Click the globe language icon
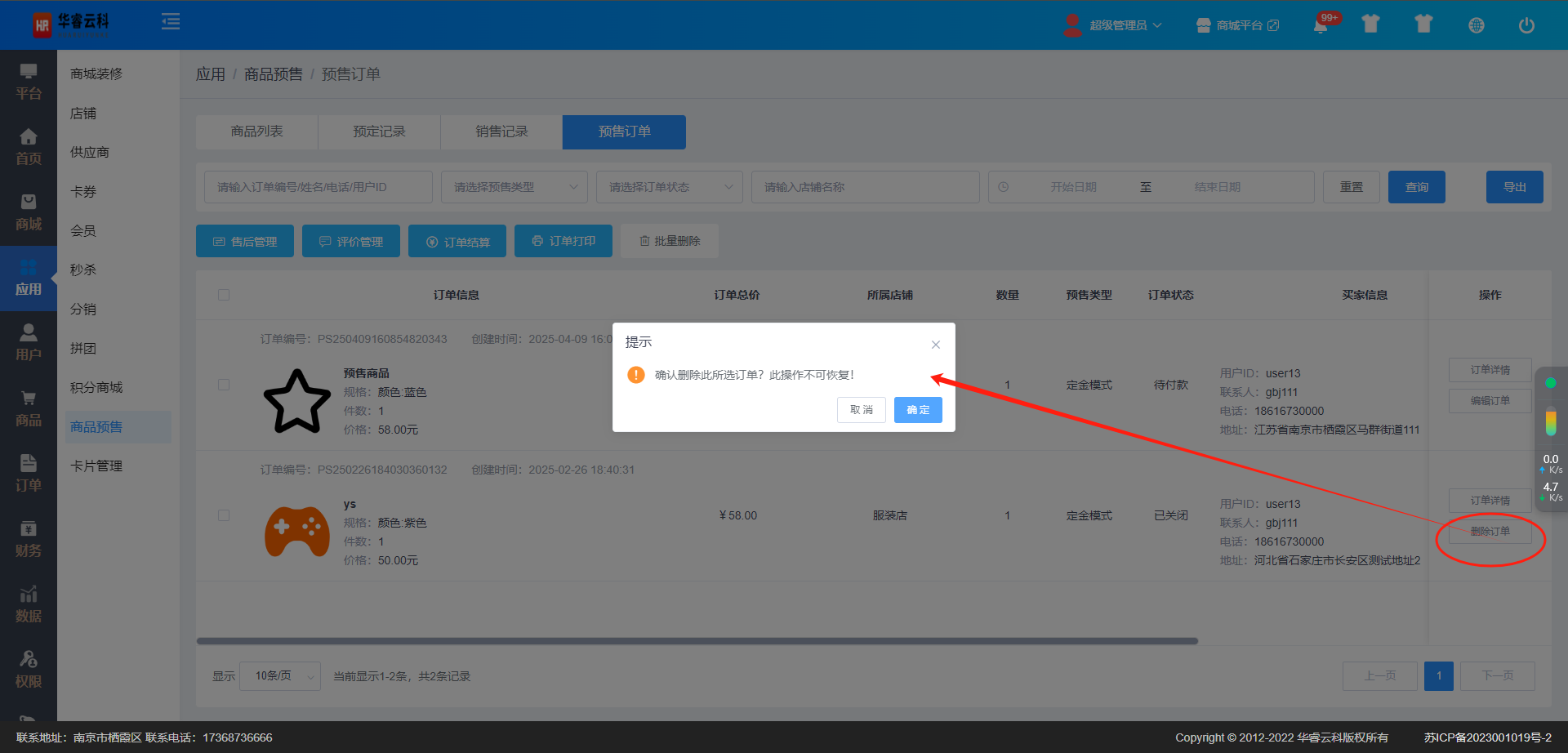 (1476, 25)
